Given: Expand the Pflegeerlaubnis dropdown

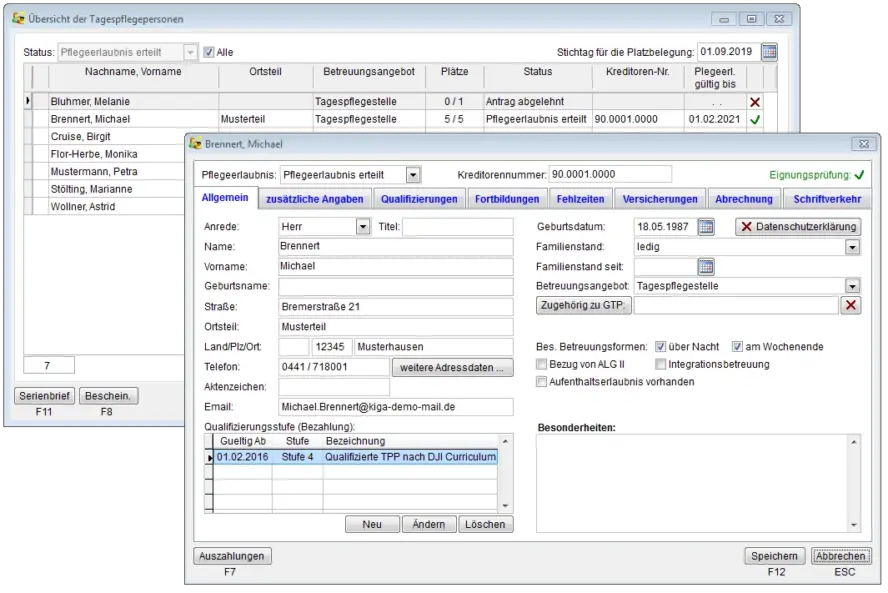Looking at the screenshot, I should point(413,174).
